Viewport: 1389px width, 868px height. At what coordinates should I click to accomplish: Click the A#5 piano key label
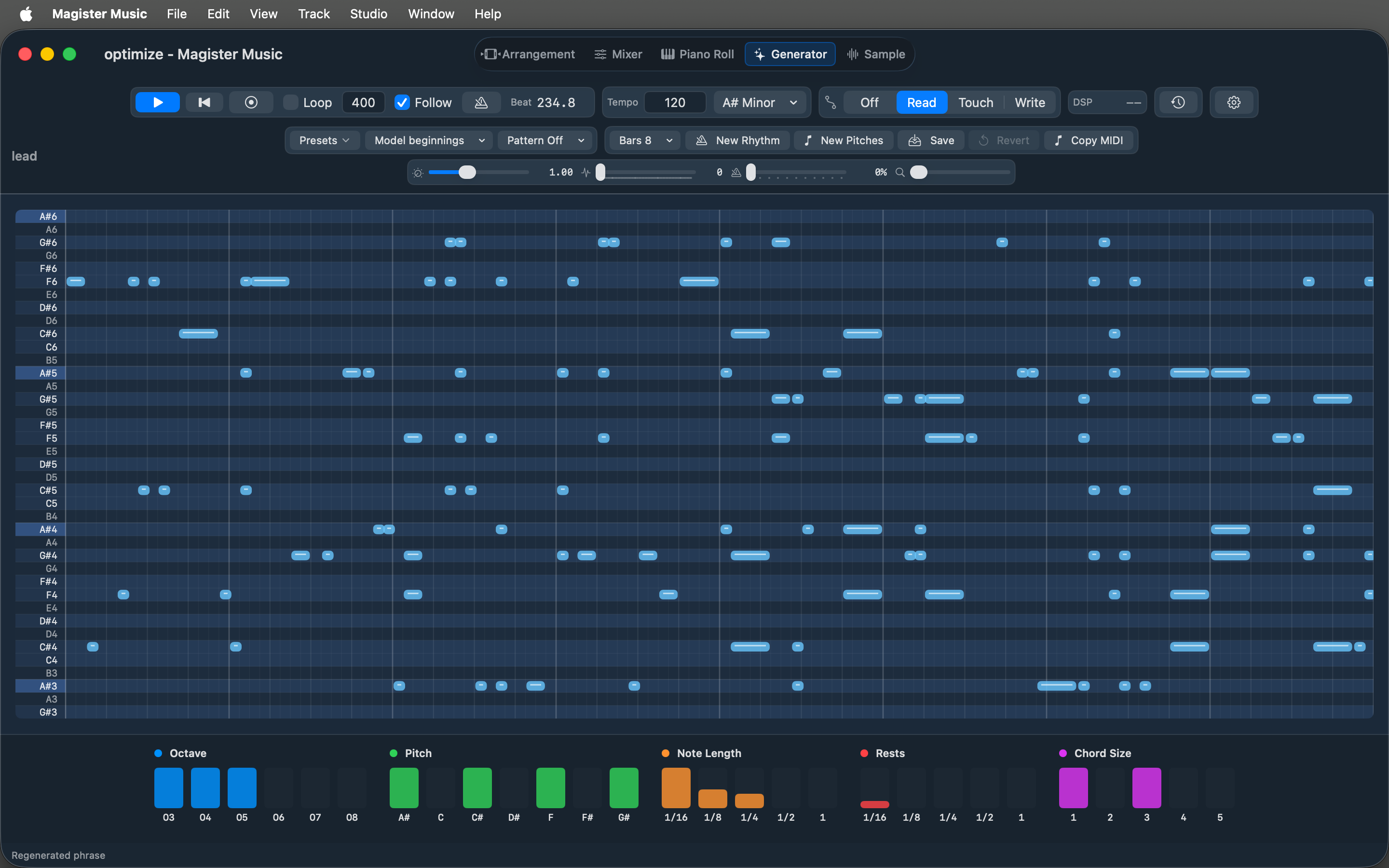(40, 373)
